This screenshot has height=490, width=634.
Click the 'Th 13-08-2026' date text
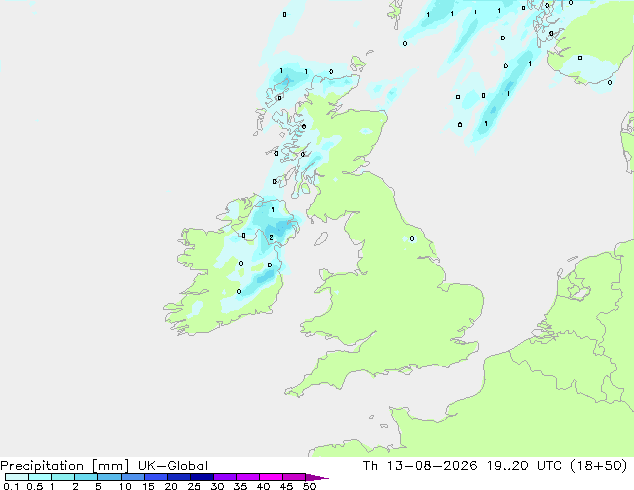point(420,465)
